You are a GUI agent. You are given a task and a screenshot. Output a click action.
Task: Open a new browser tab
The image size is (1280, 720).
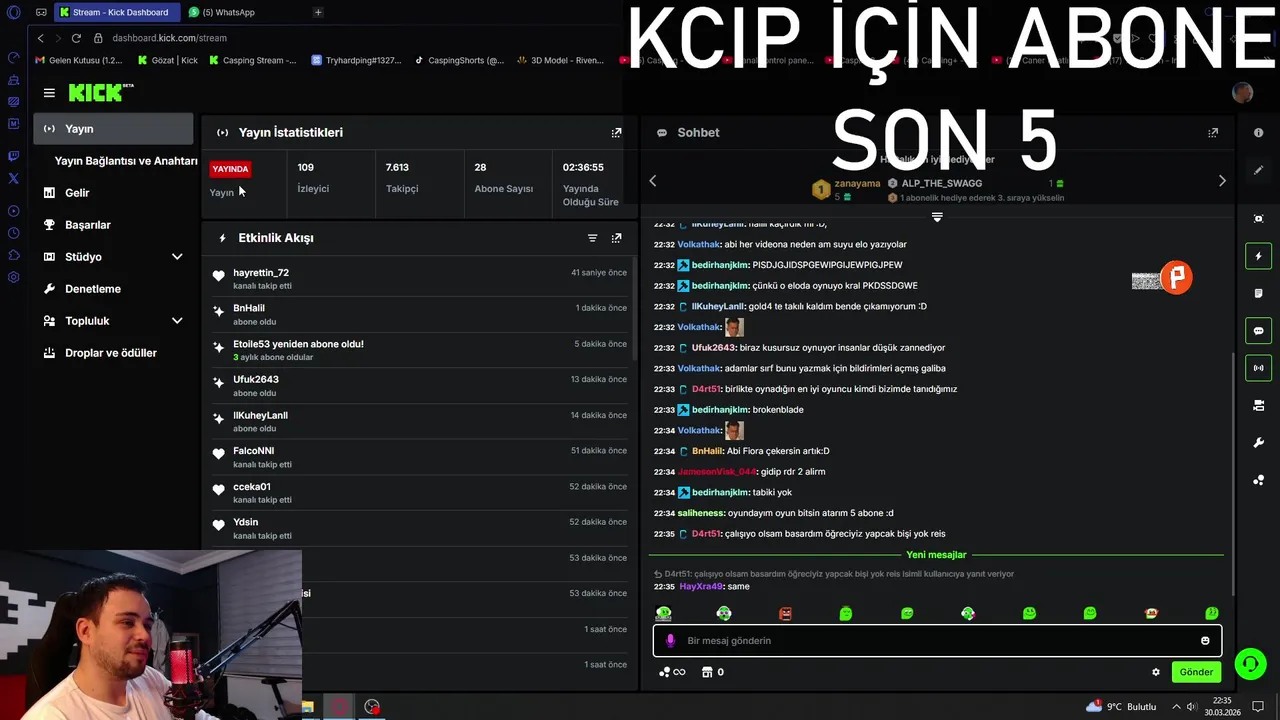318,12
